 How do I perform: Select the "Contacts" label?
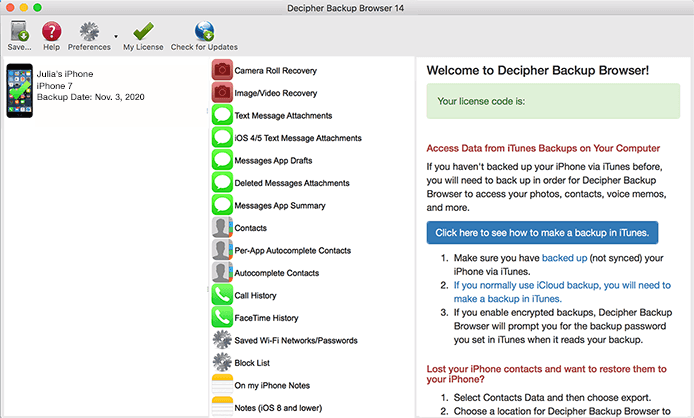tap(251, 228)
